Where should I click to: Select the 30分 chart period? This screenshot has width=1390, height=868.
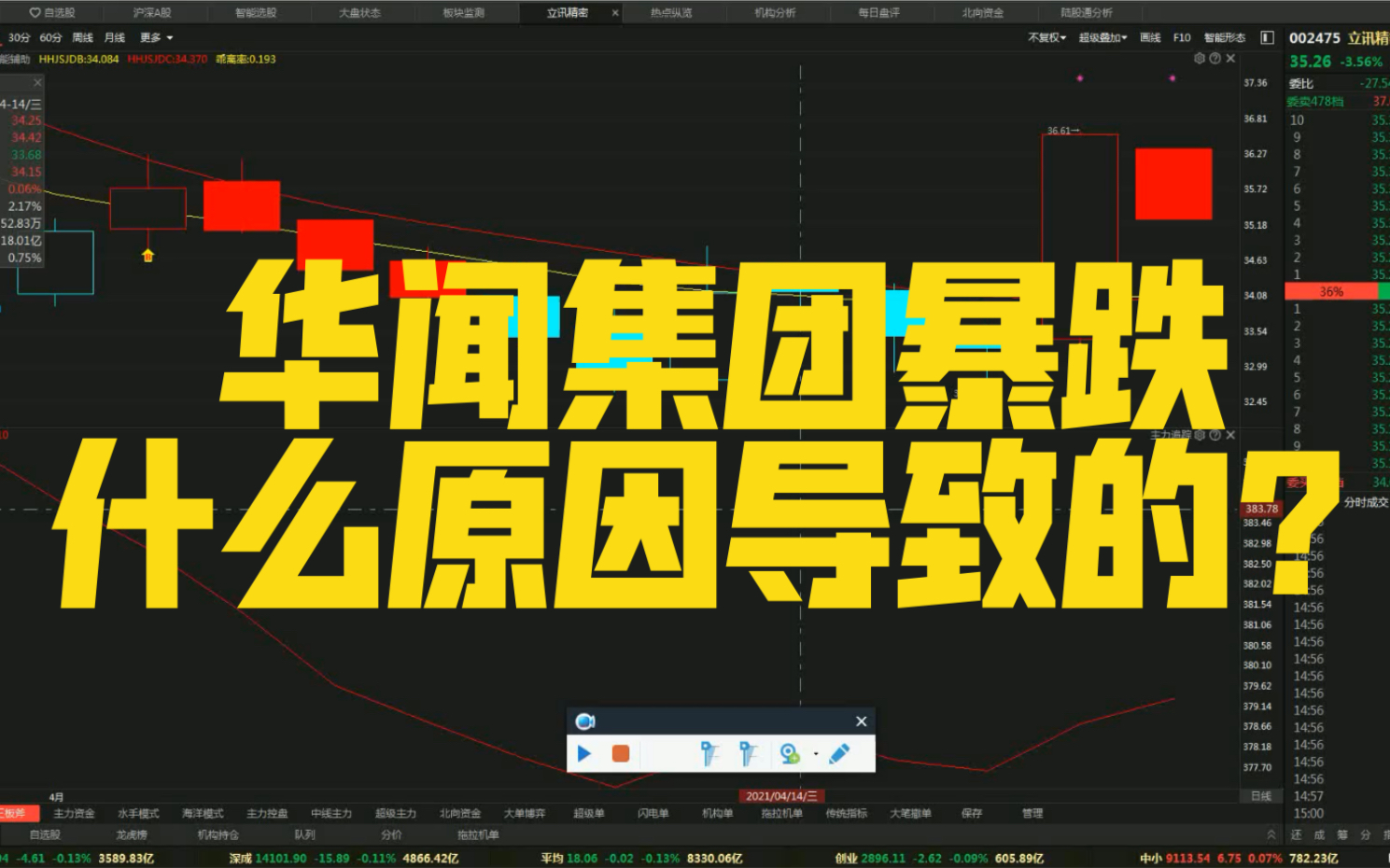pyautogui.click(x=19, y=37)
